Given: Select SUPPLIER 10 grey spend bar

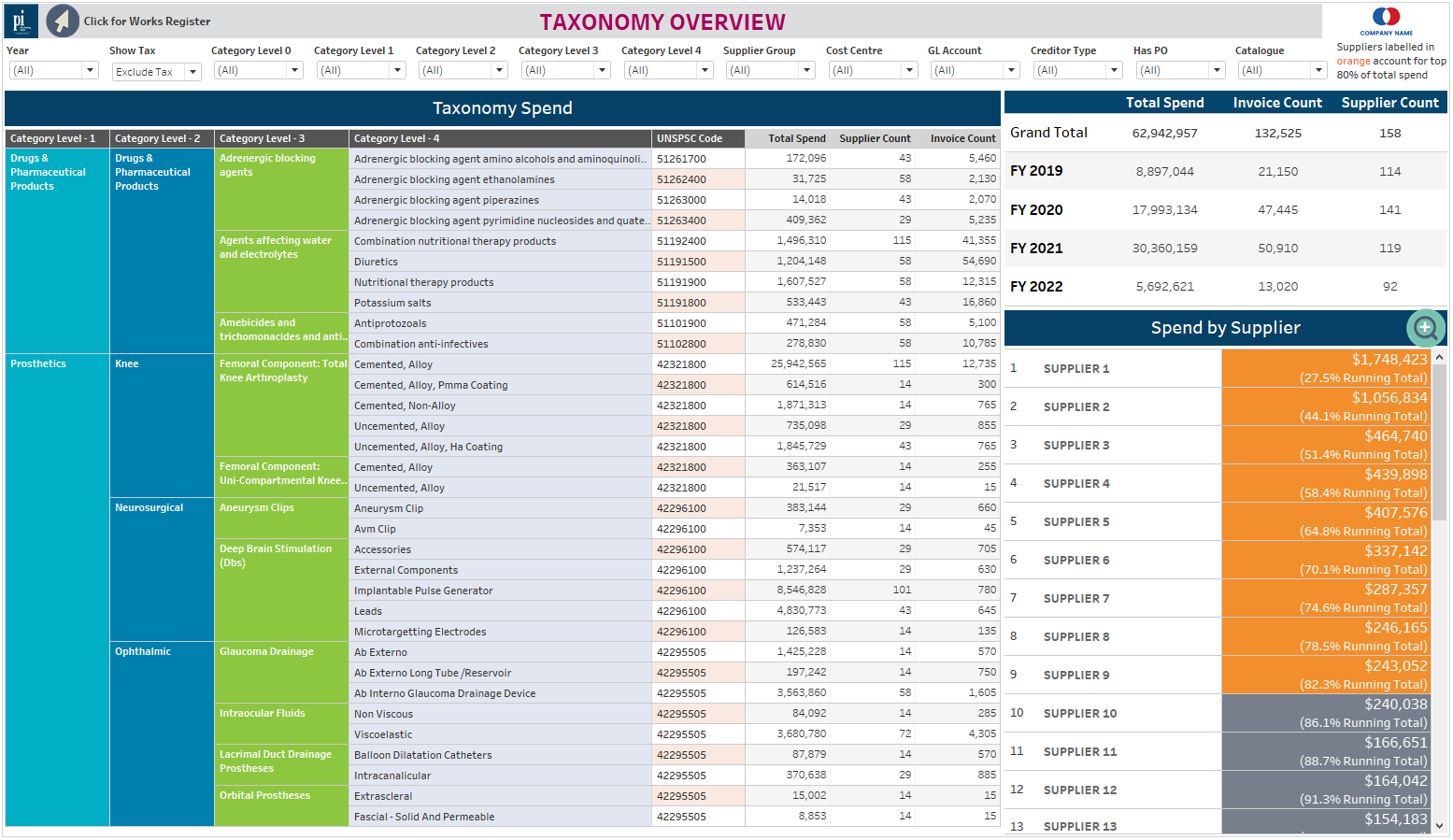Looking at the screenshot, I should [x=1326, y=713].
